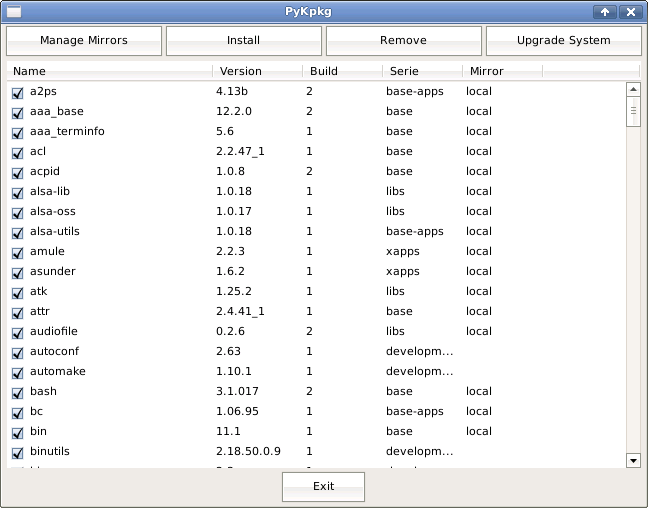Select the atk package name
The image size is (648, 508).
pyautogui.click(x=38, y=291)
